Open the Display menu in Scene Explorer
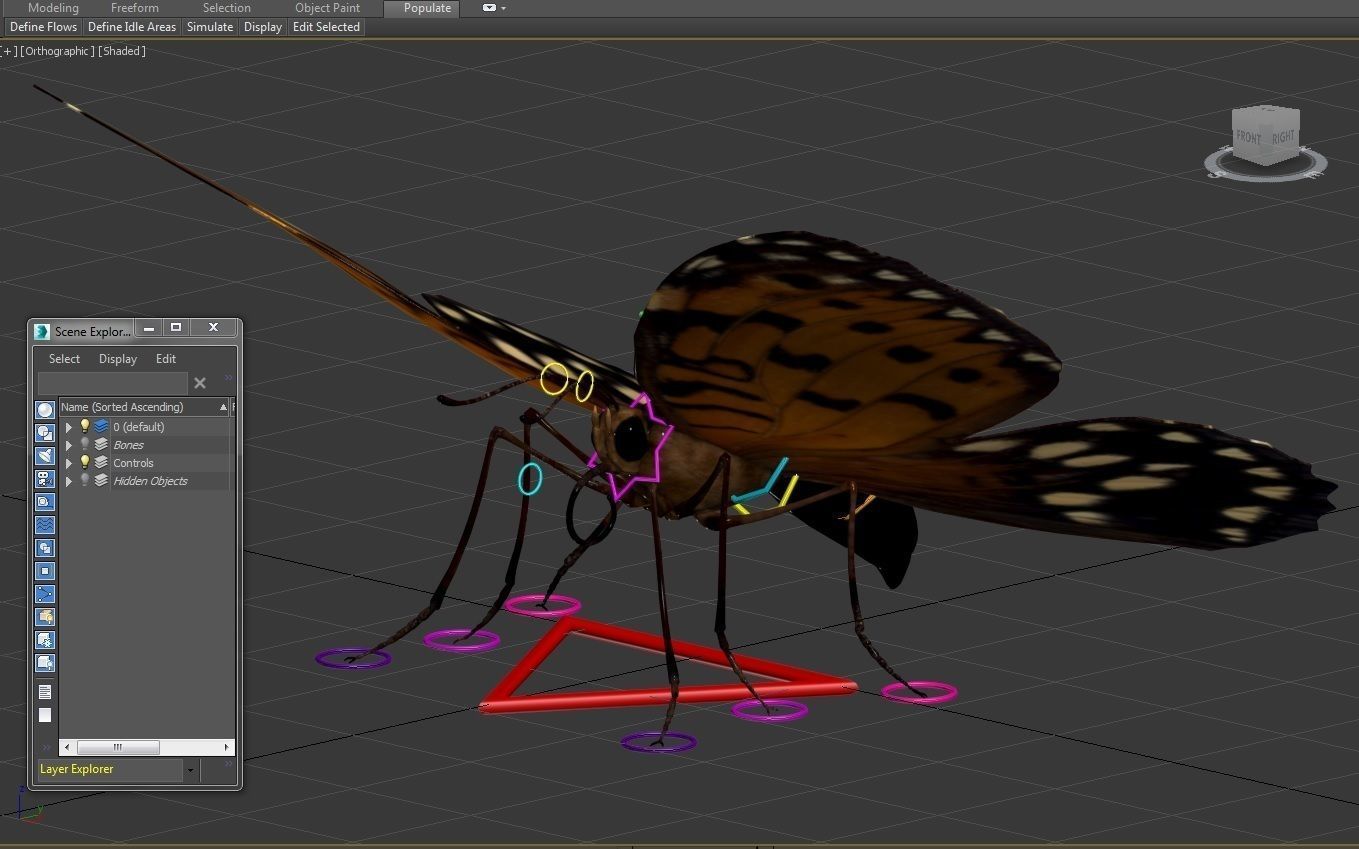The image size is (1359, 849). (118, 359)
